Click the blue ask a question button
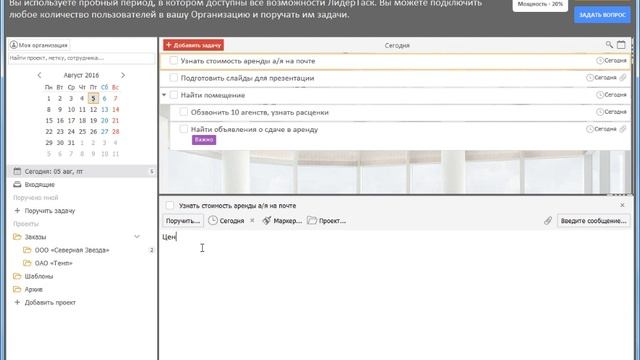This screenshot has width=640, height=360. (x=602, y=15)
